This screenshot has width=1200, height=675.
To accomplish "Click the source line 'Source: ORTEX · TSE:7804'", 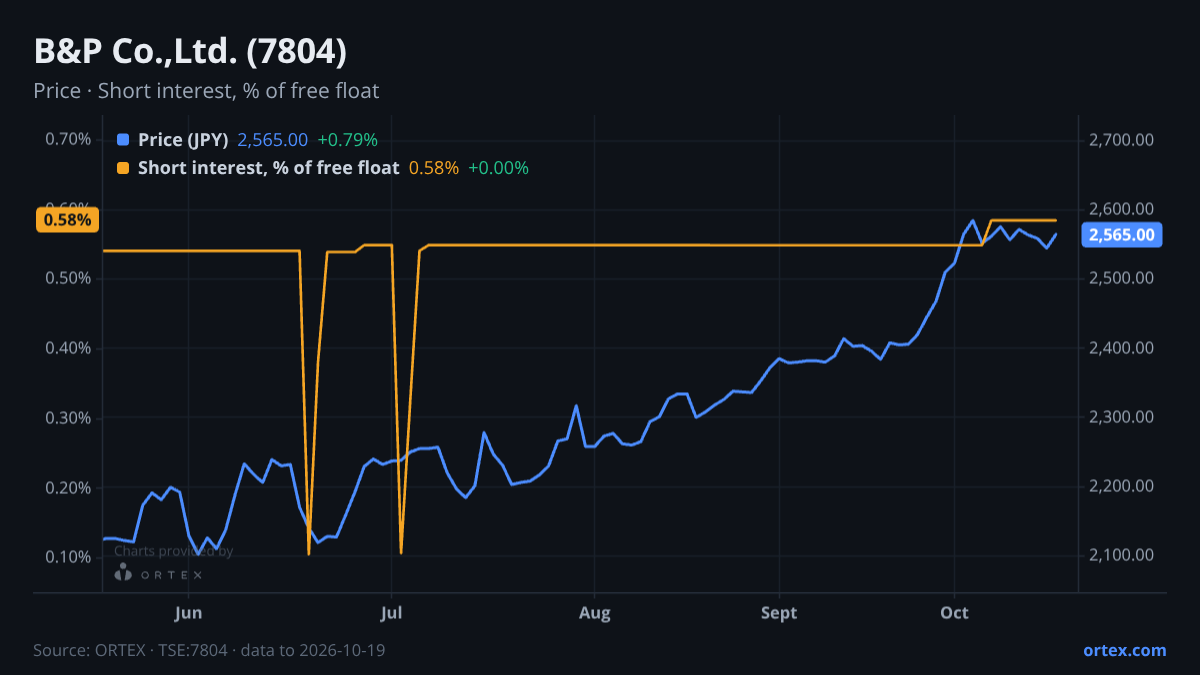I will [x=130, y=650].
